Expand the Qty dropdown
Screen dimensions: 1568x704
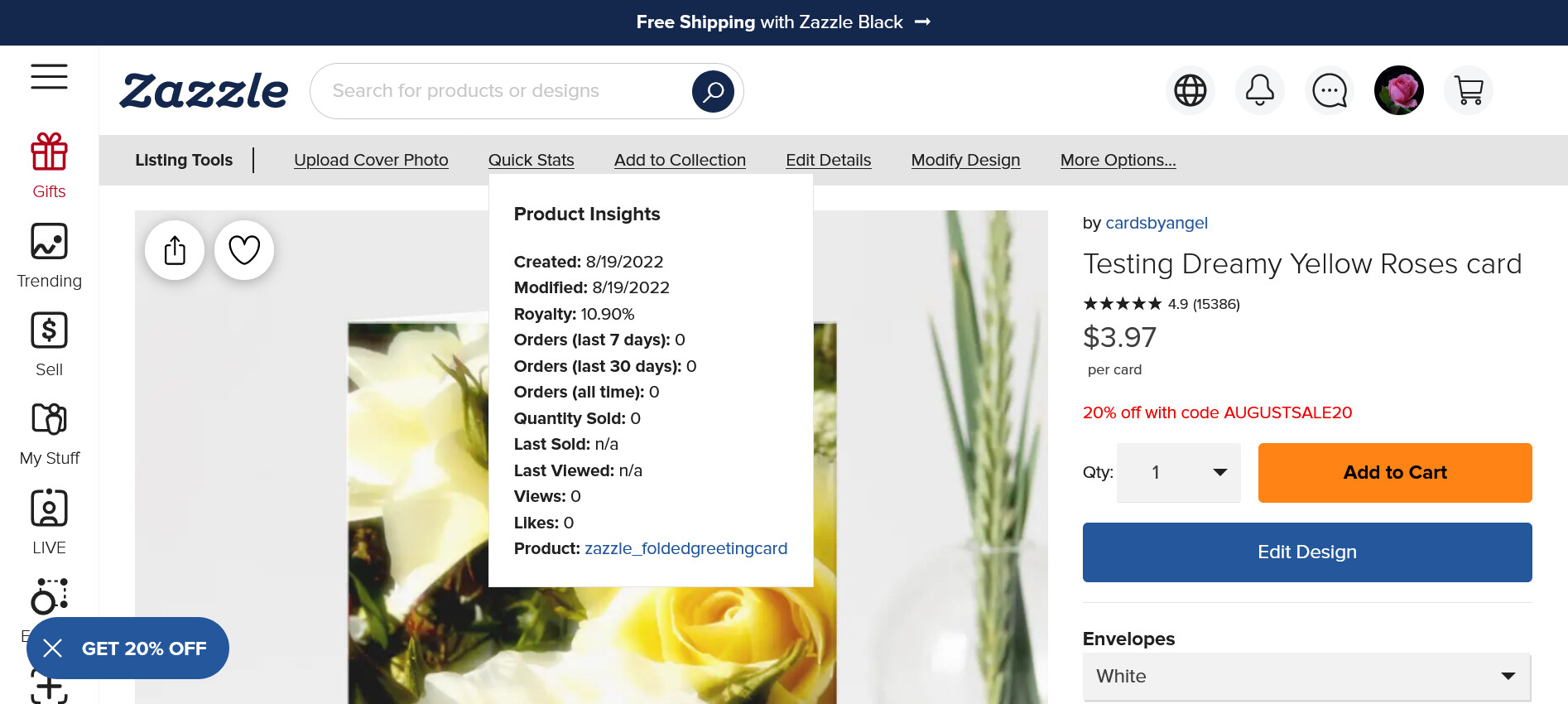point(1178,473)
